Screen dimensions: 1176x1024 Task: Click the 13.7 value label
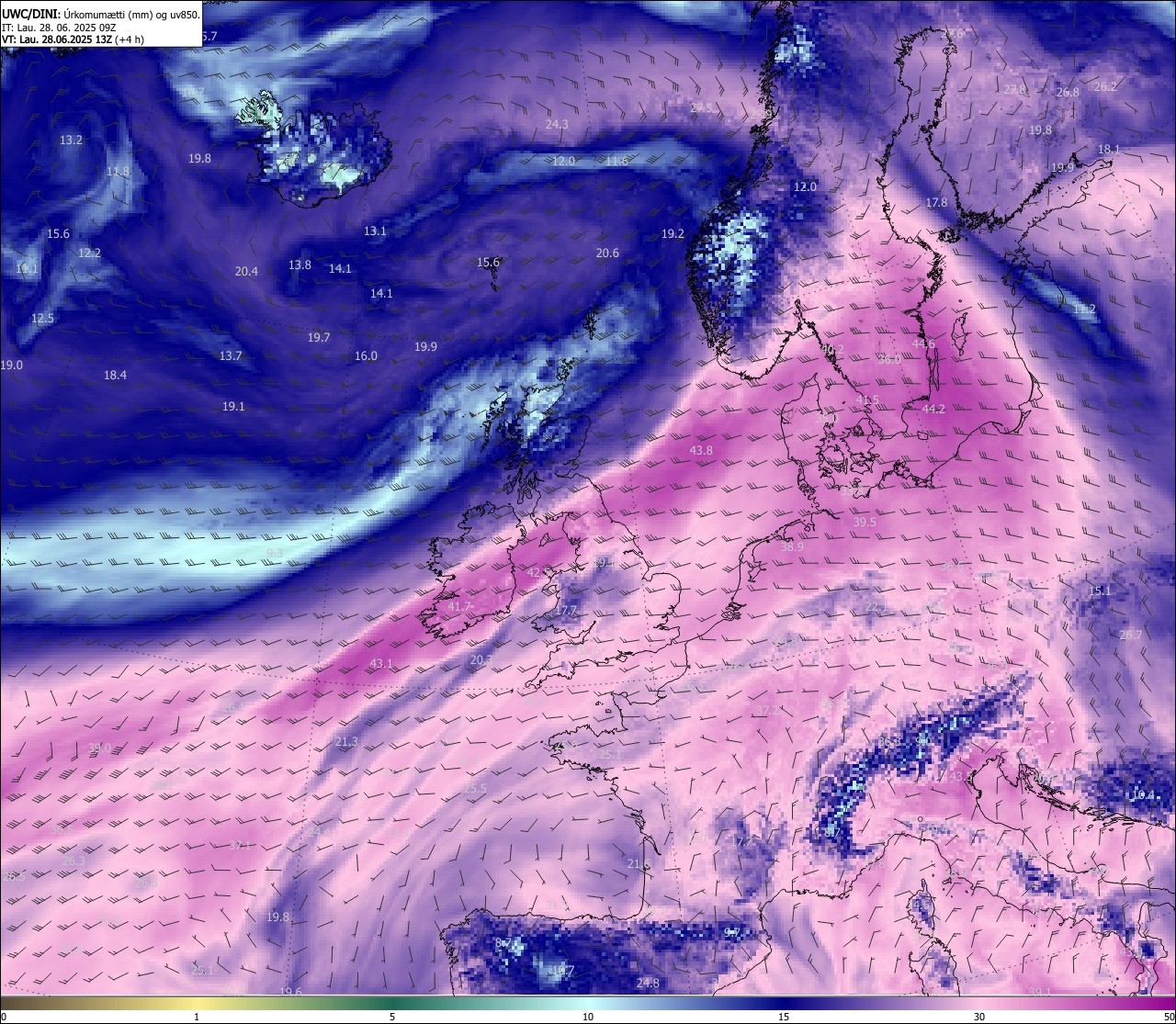[x=231, y=356]
